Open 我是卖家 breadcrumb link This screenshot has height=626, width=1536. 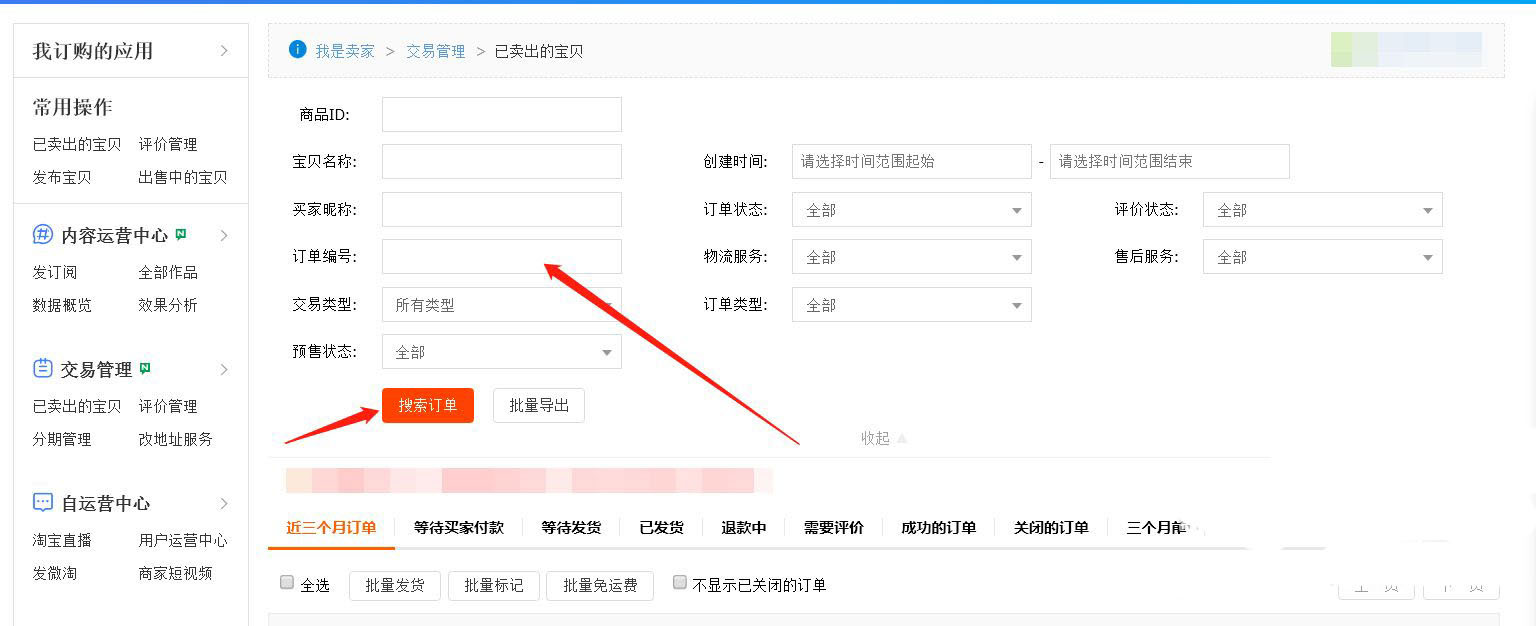345,51
